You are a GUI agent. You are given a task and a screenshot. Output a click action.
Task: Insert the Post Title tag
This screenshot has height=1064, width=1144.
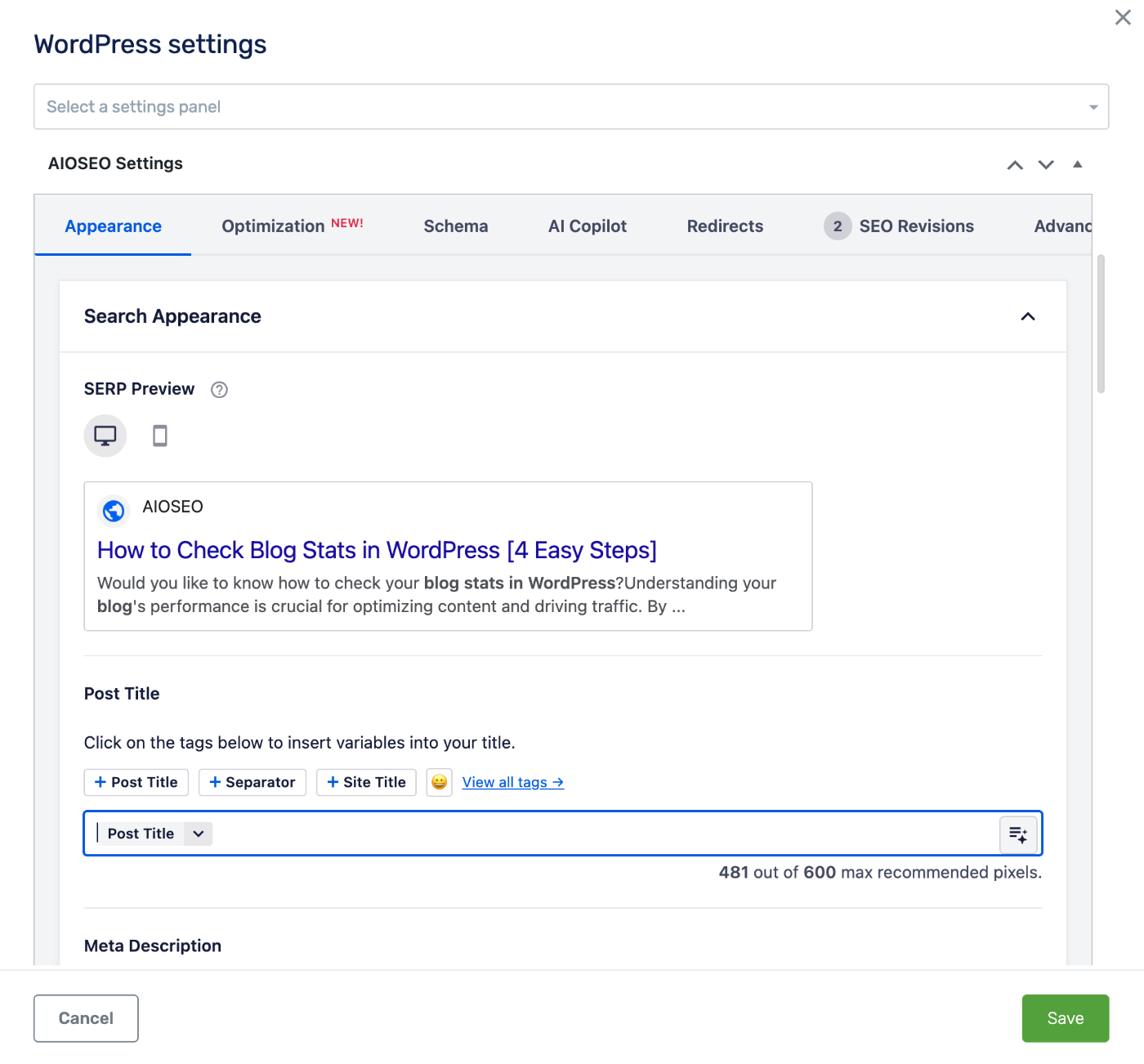coord(136,782)
